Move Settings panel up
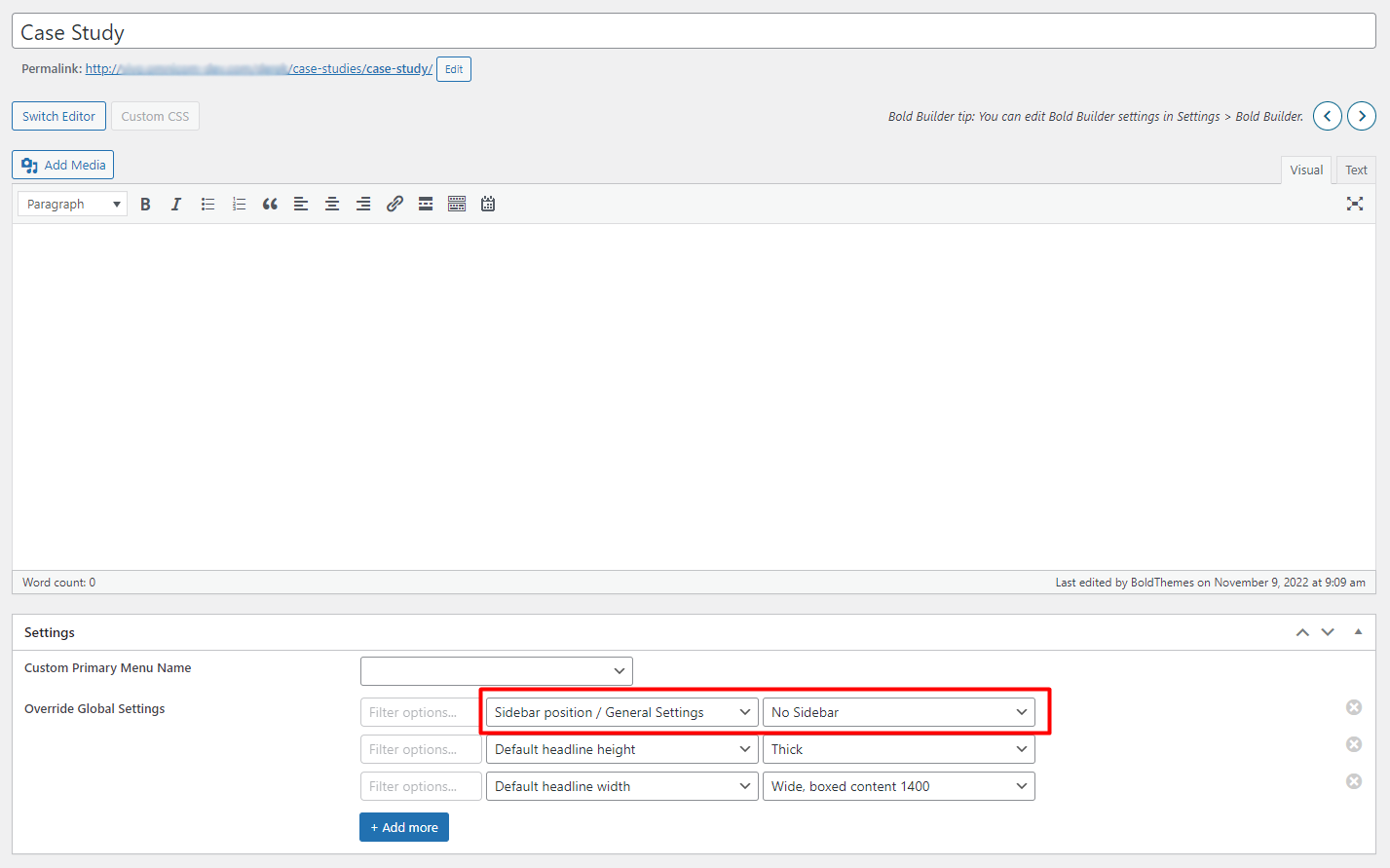1390x868 pixels. click(x=1302, y=632)
